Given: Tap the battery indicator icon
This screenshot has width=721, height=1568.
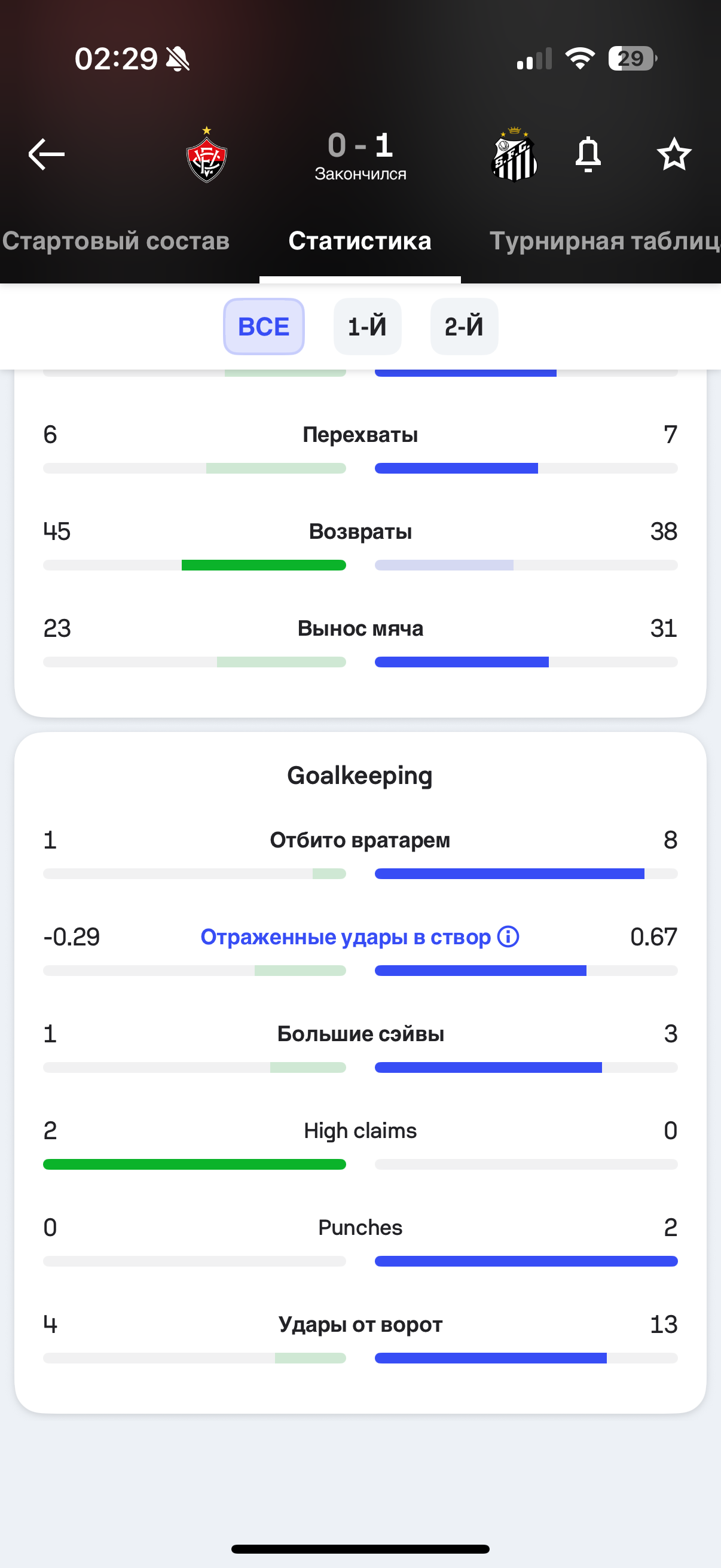Looking at the screenshot, I should tap(632, 59).
